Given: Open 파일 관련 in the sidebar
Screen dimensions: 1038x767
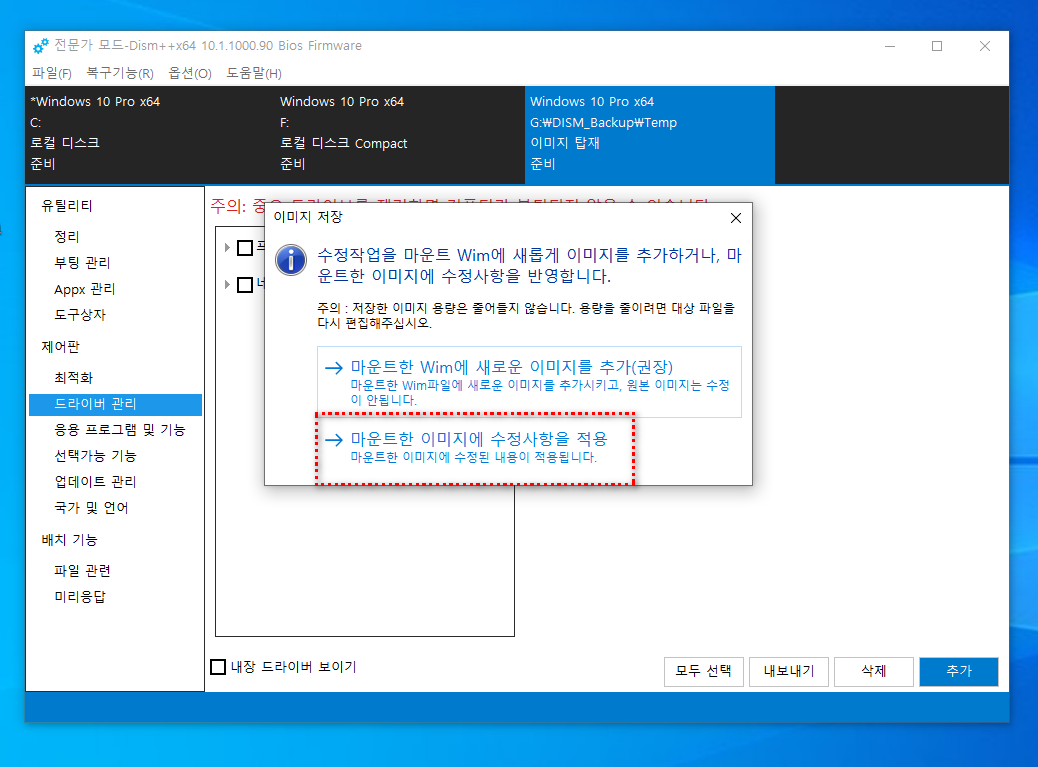Looking at the screenshot, I should (82, 570).
